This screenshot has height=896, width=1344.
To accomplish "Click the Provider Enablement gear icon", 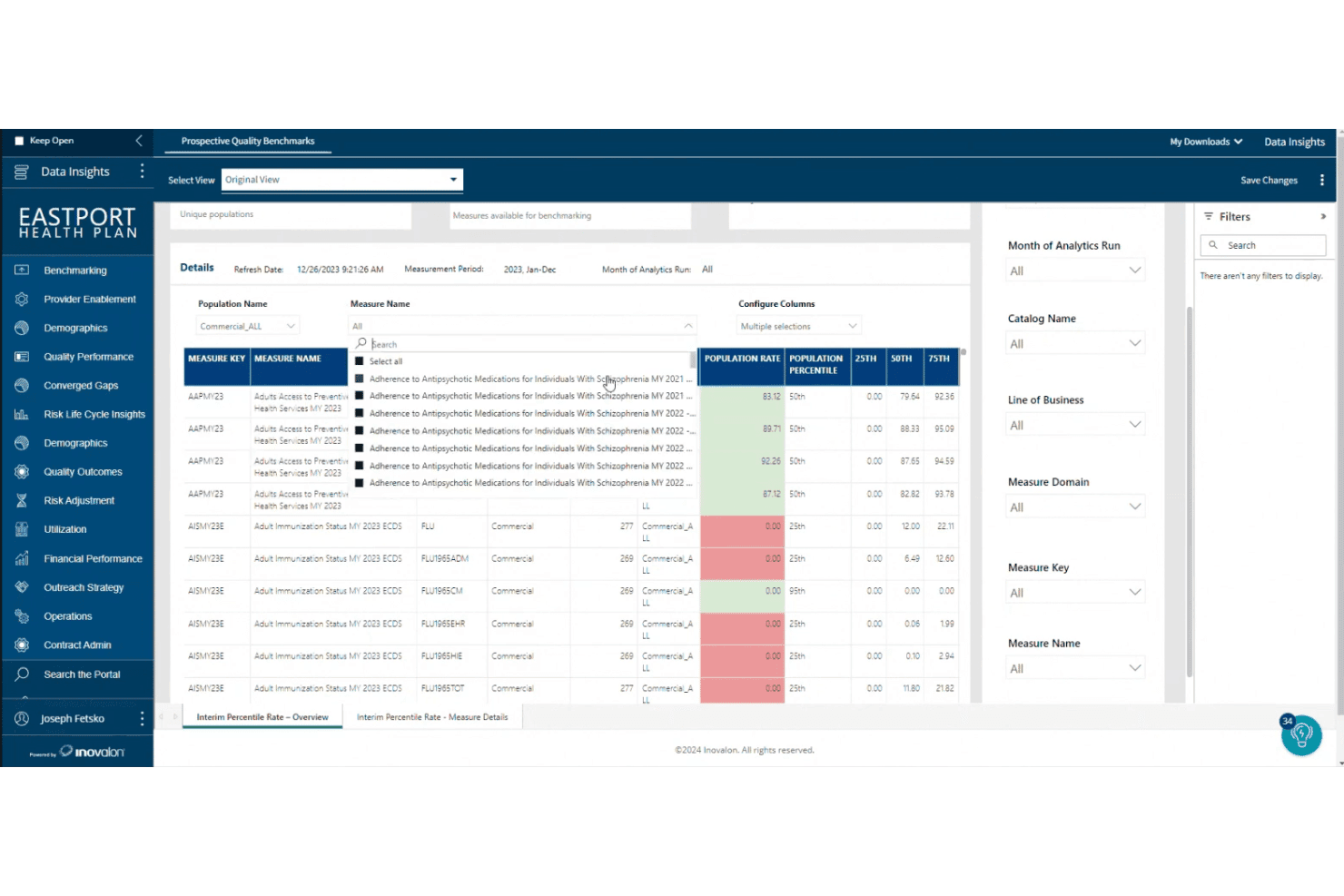I will click(x=22, y=300).
